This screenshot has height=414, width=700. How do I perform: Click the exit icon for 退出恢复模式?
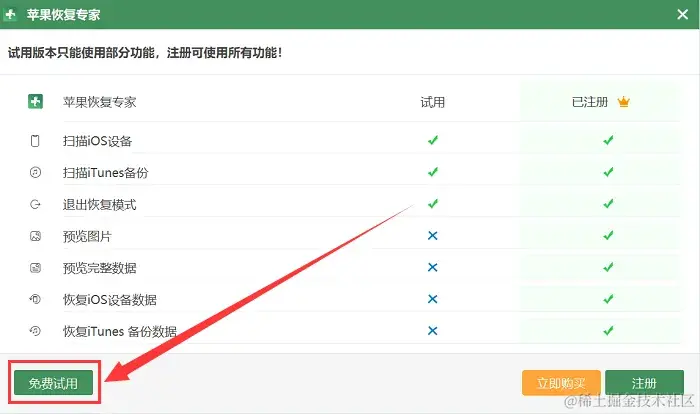35,205
